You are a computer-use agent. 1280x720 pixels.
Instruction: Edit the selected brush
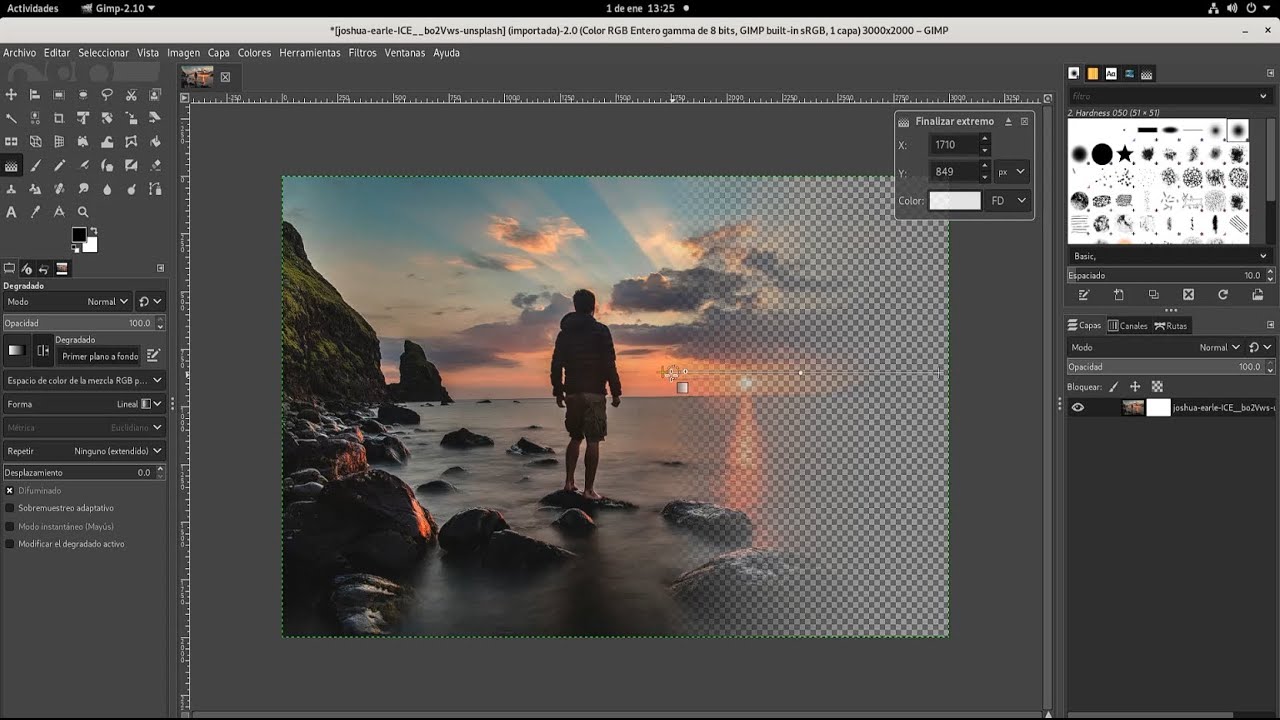point(1083,295)
